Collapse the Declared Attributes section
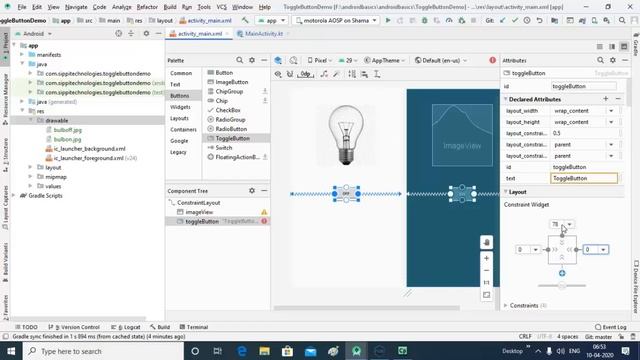This screenshot has height=360, width=640. click(x=506, y=99)
